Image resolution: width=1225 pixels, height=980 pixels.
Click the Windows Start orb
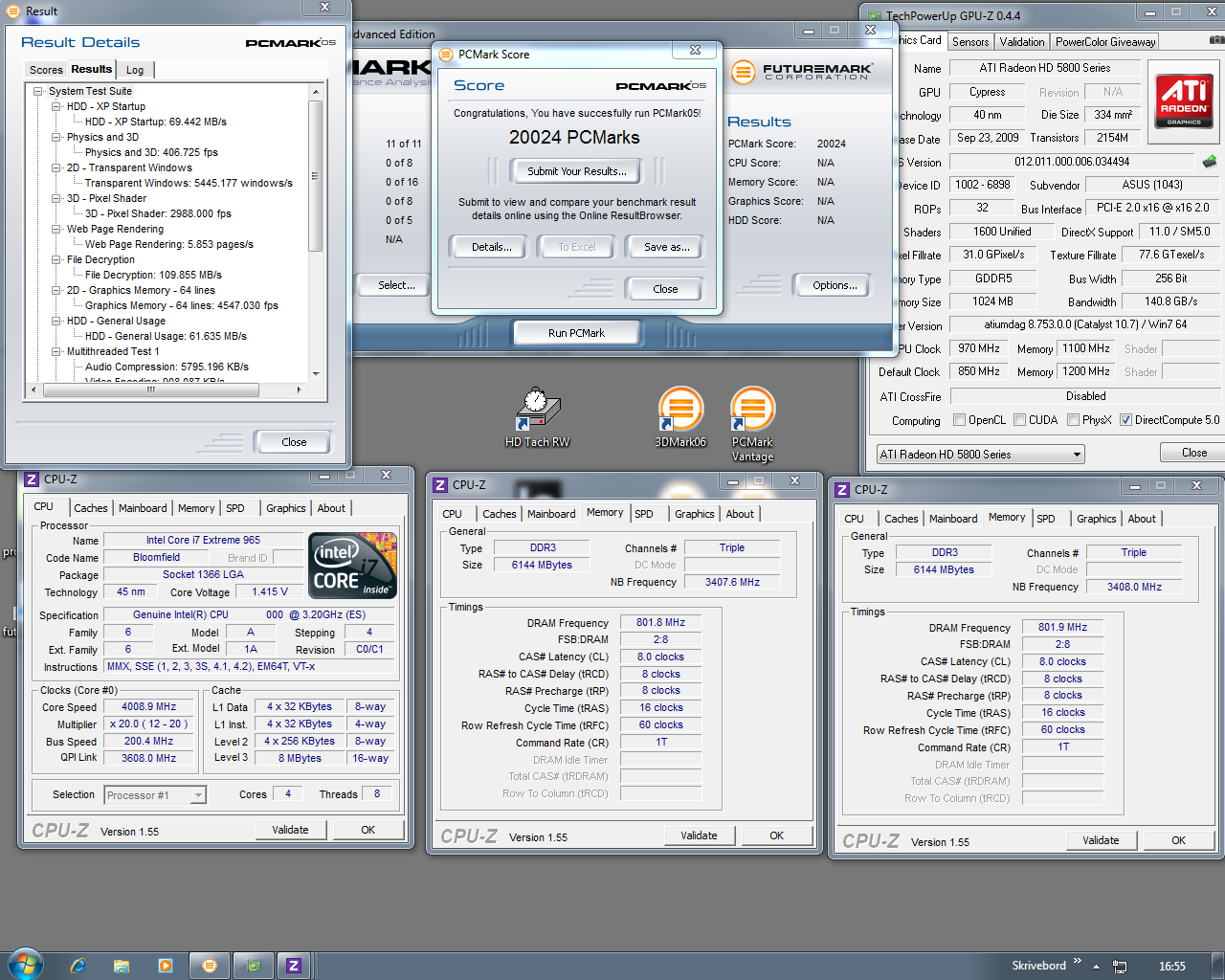(x=25, y=965)
